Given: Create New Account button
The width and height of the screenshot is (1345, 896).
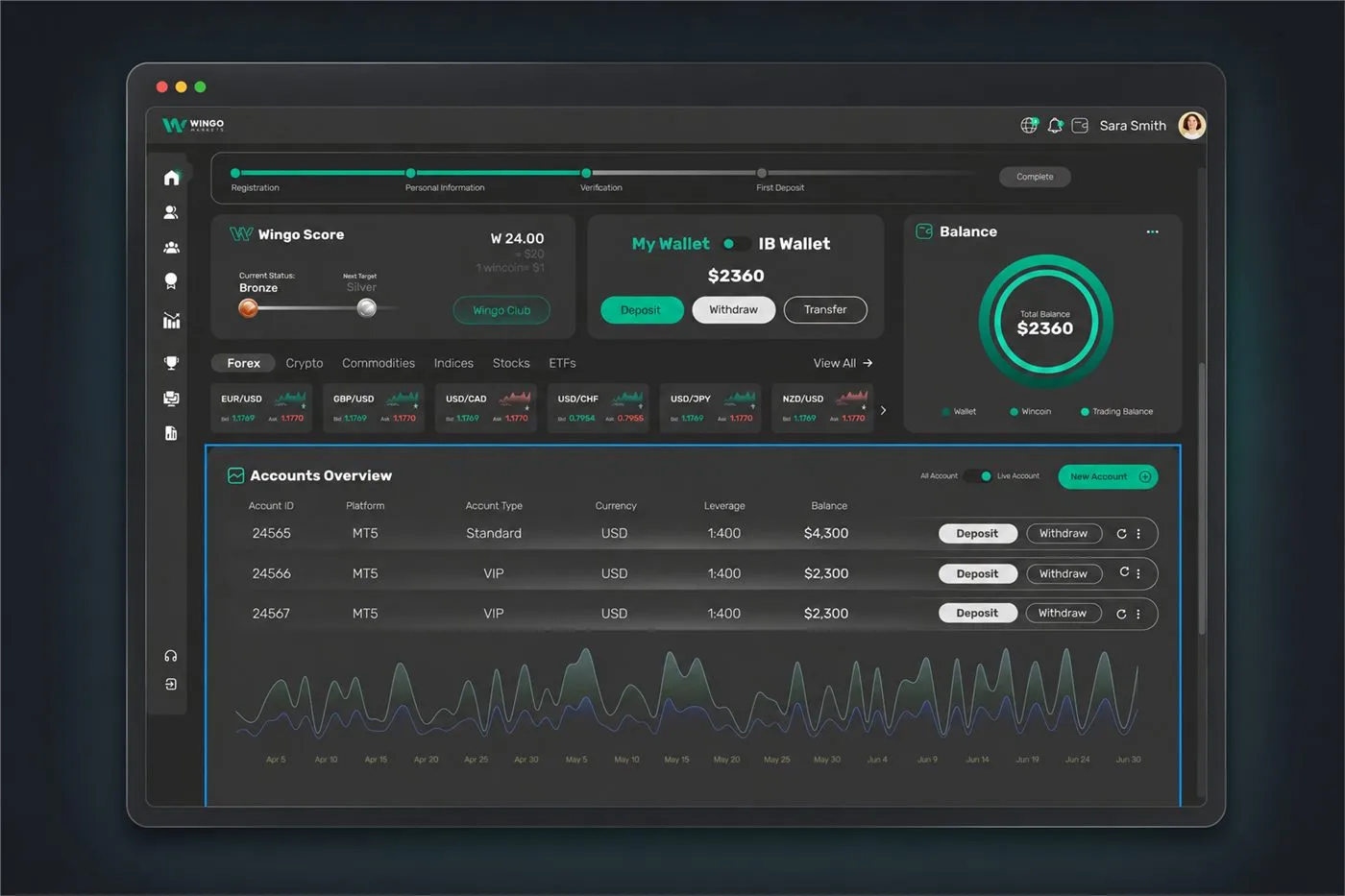Looking at the screenshot, I should pos(1108,476).
